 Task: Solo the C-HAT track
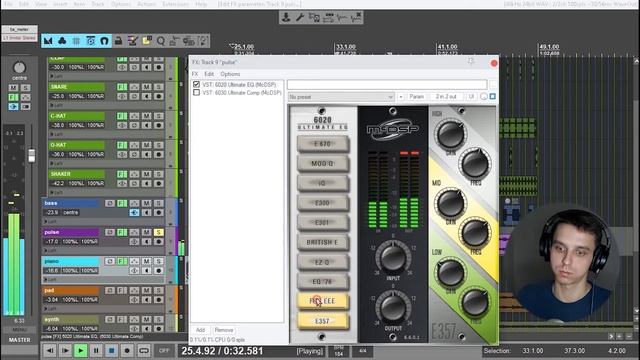click(x=158, y=116)
